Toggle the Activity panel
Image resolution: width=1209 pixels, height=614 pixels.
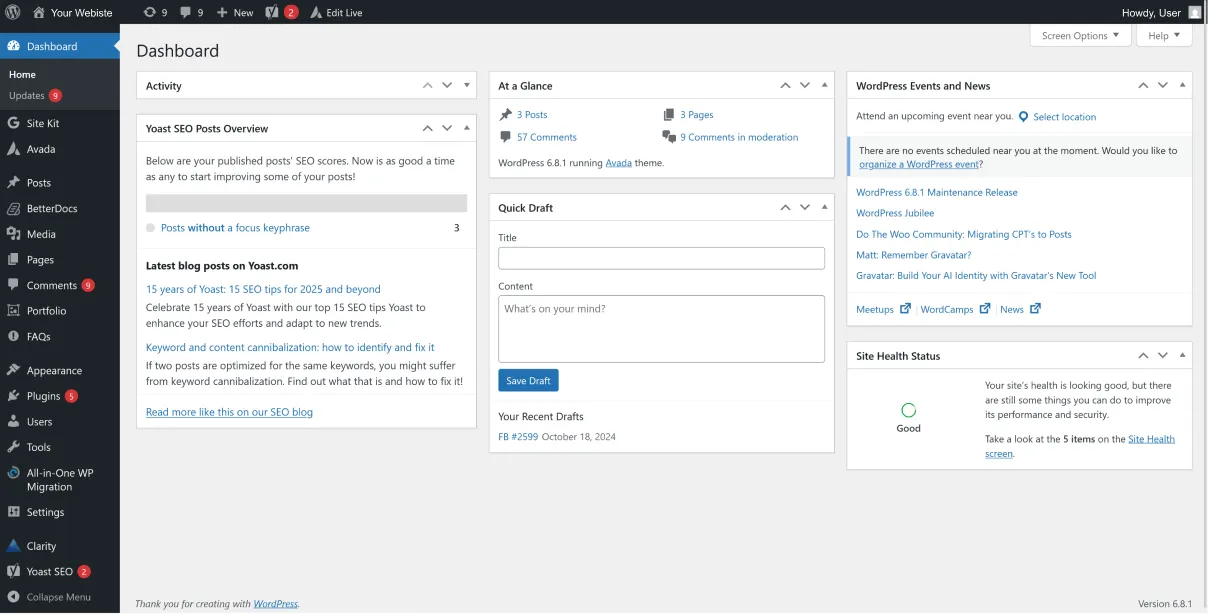click(466, 85)
